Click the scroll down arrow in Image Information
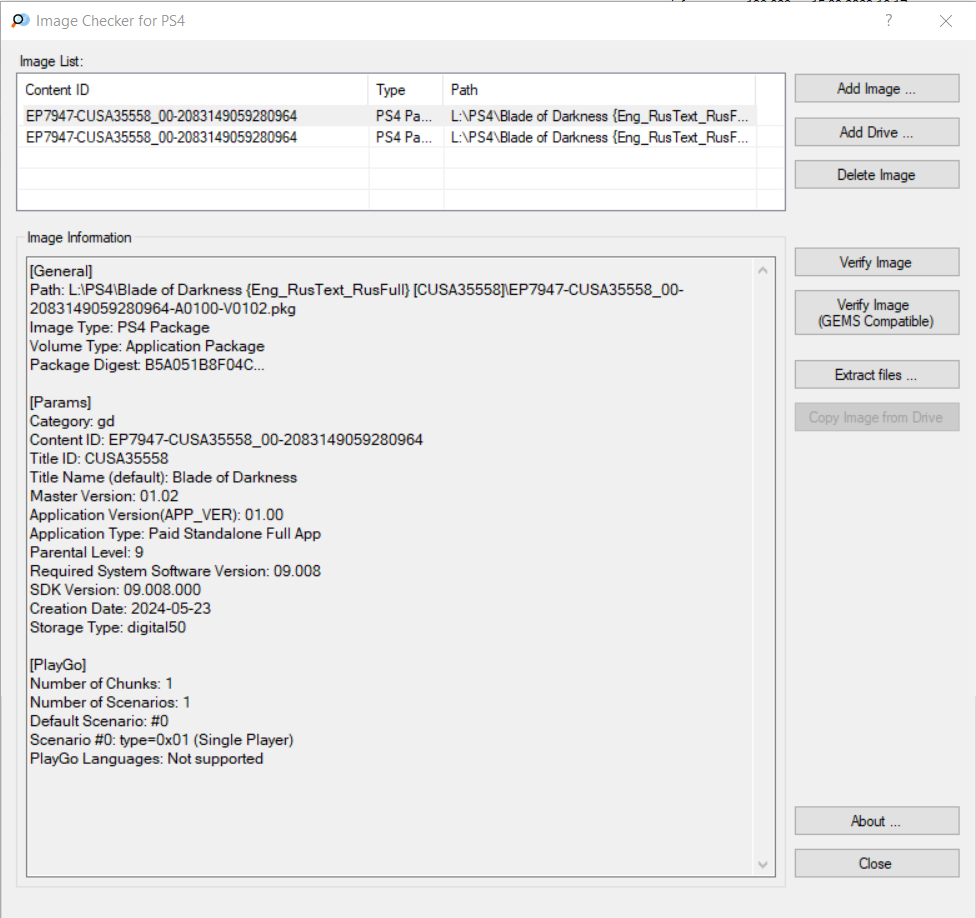 click(x=762, y=864)
